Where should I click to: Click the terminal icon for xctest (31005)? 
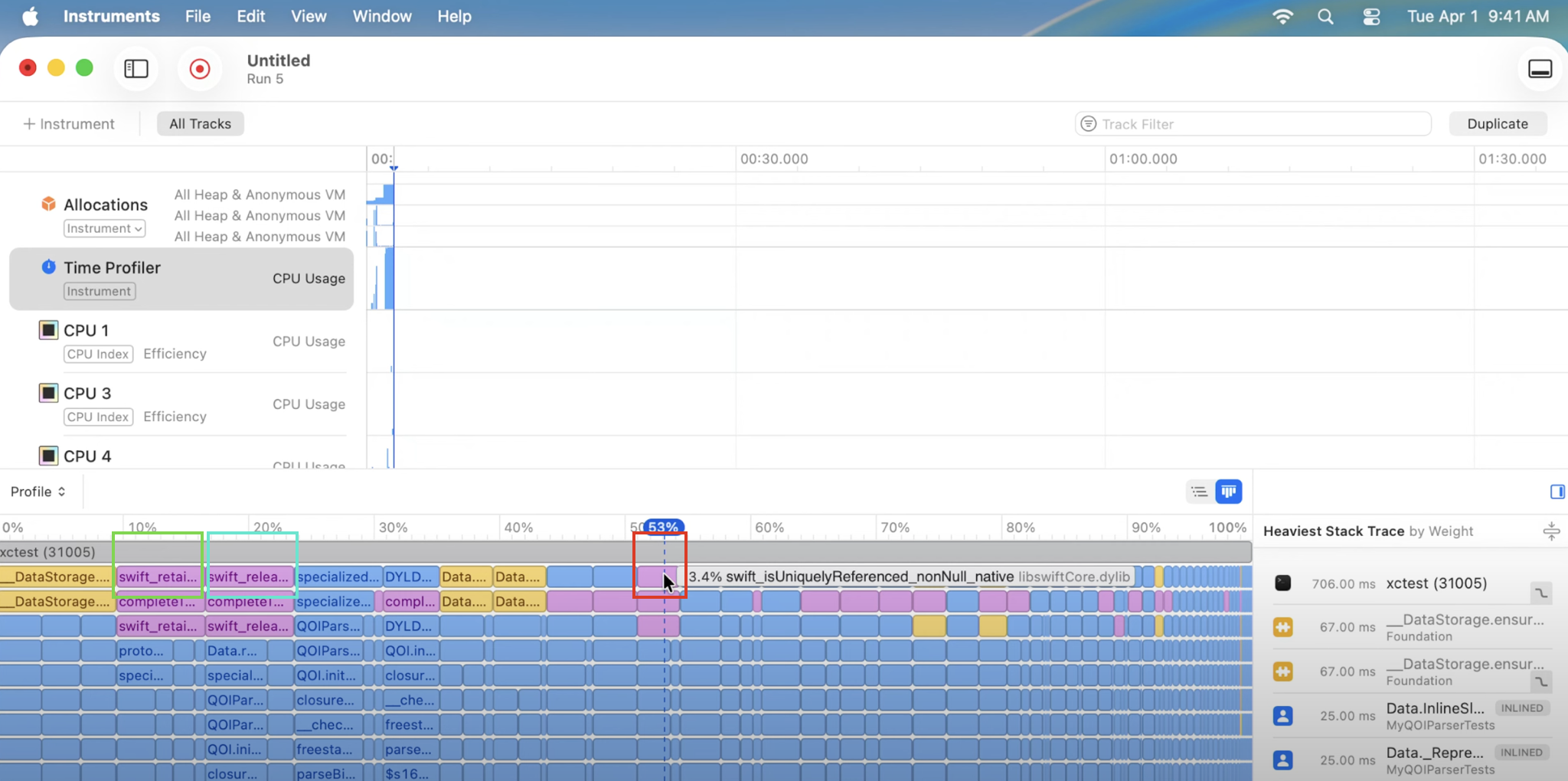tap(1282, 583)
